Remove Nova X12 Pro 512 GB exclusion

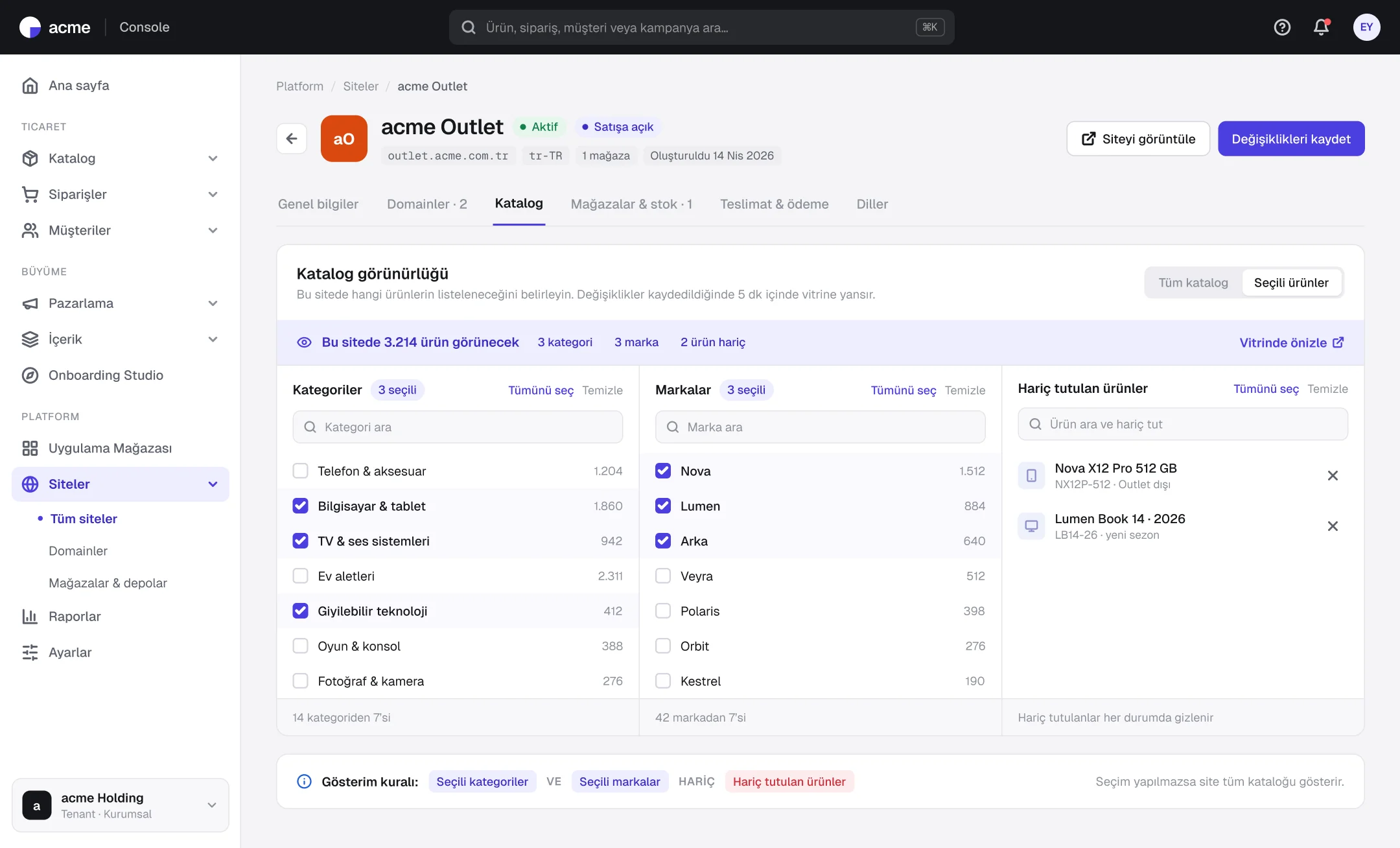pos(1333,476)
